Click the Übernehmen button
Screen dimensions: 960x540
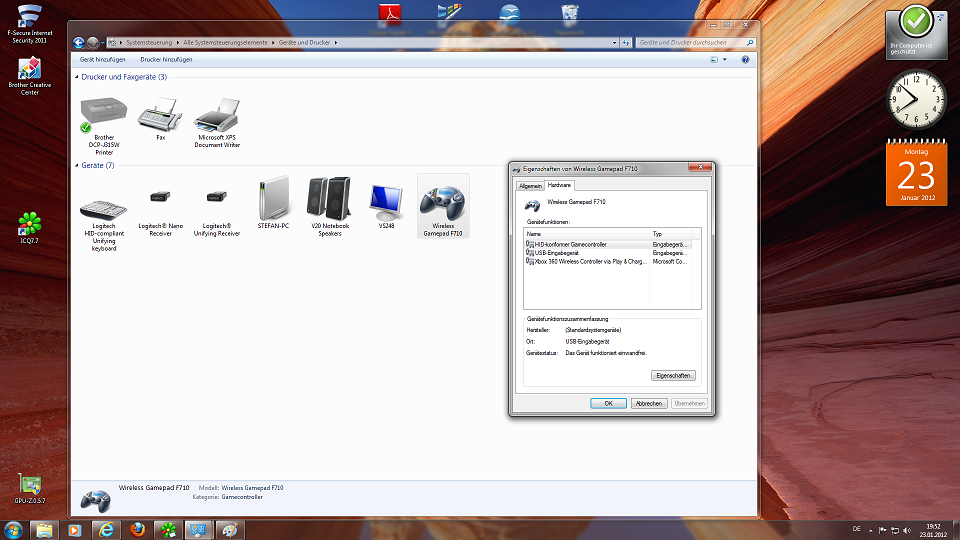689,403
